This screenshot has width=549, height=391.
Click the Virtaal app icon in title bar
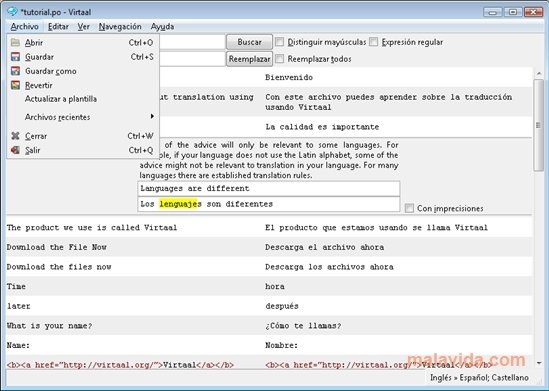pos(12,12)
